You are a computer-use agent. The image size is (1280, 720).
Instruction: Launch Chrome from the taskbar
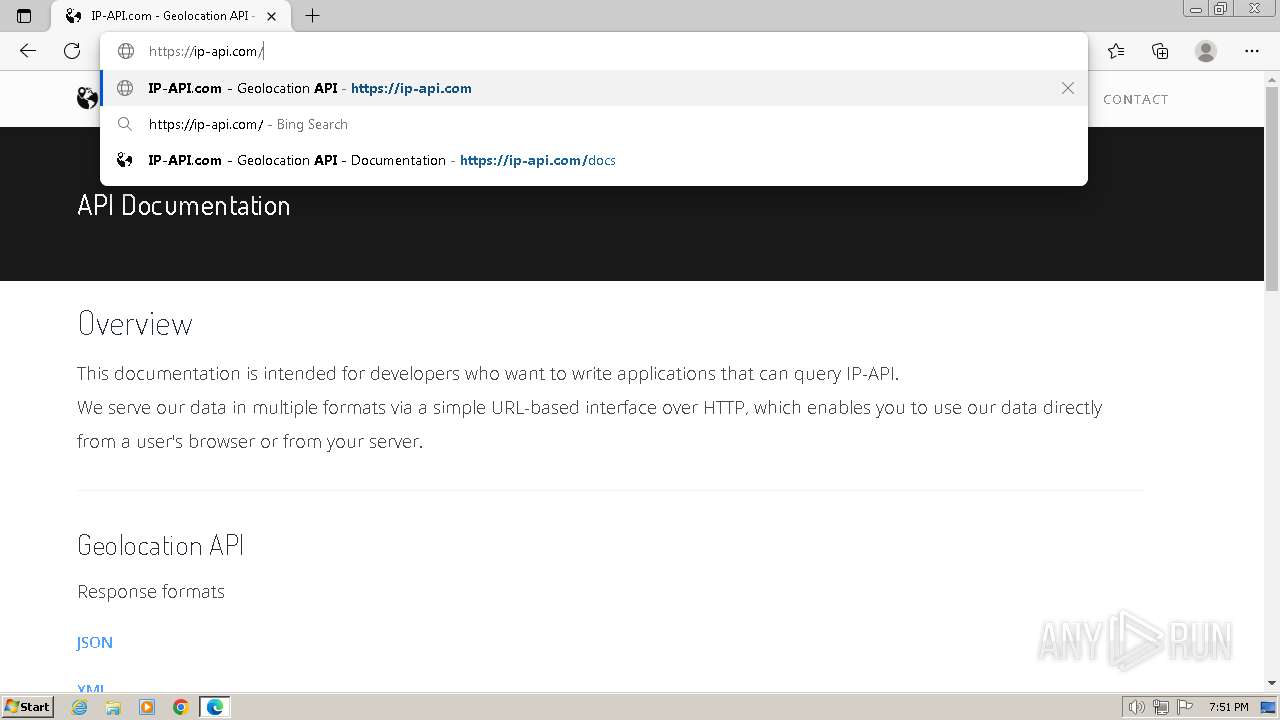(181, 707)
